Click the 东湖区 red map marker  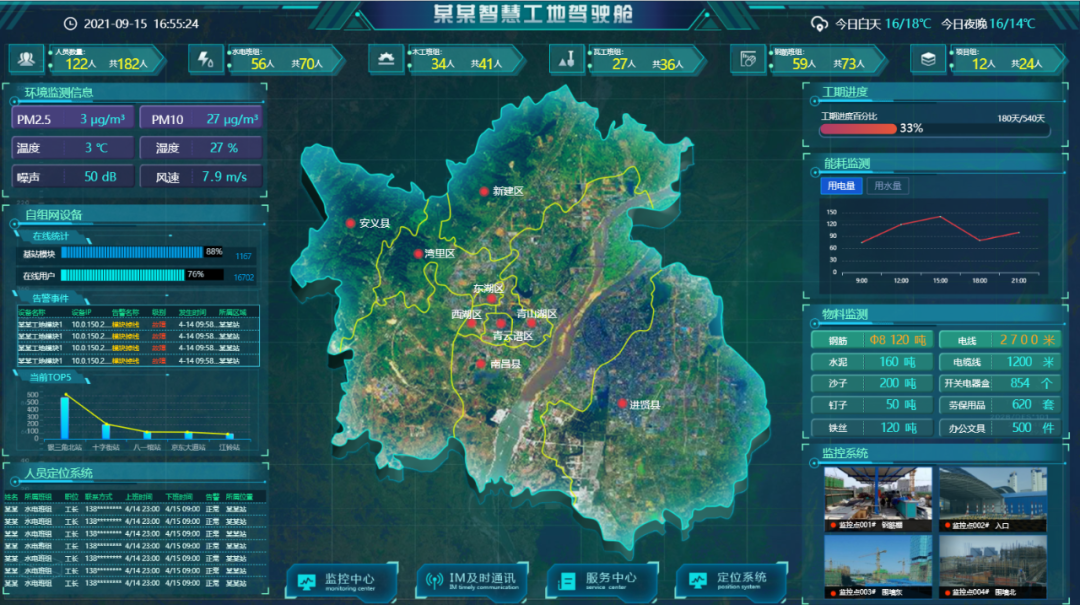pyautogui.click(x=491, y=299)
